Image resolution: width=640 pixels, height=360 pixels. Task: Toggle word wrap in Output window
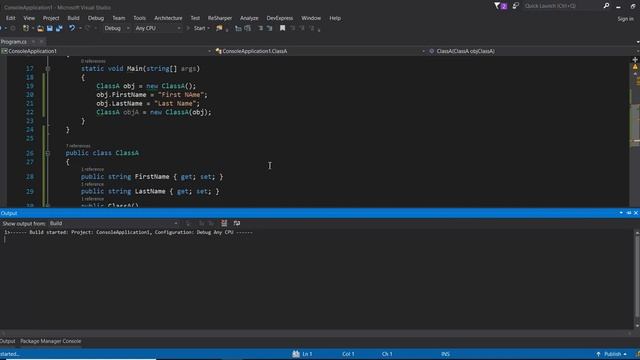[237, 223]
